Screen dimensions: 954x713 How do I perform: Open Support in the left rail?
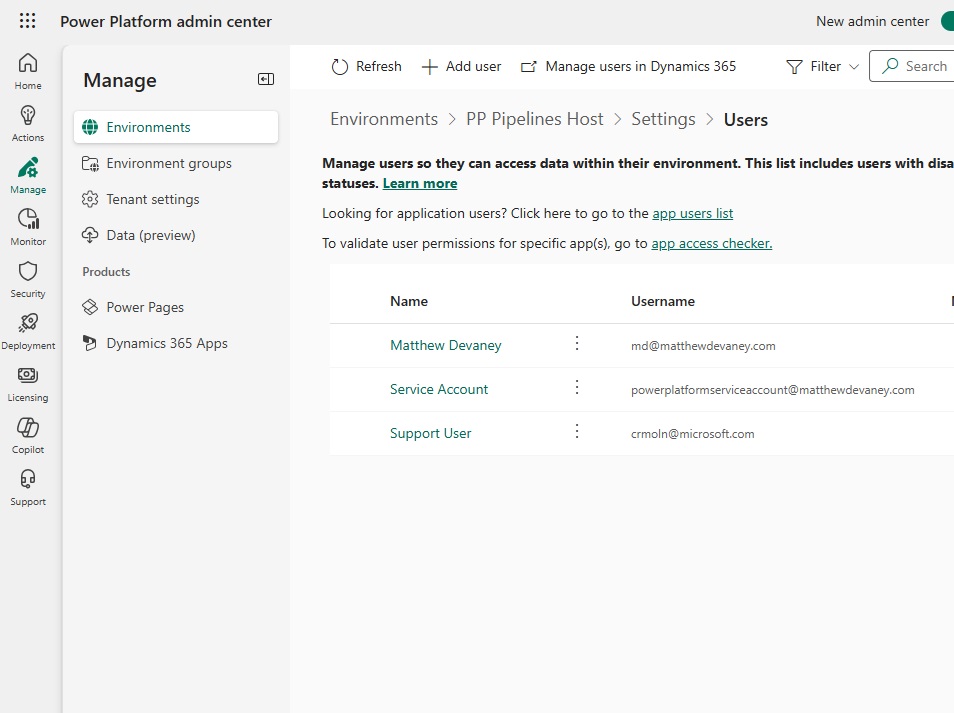[28, 487]
